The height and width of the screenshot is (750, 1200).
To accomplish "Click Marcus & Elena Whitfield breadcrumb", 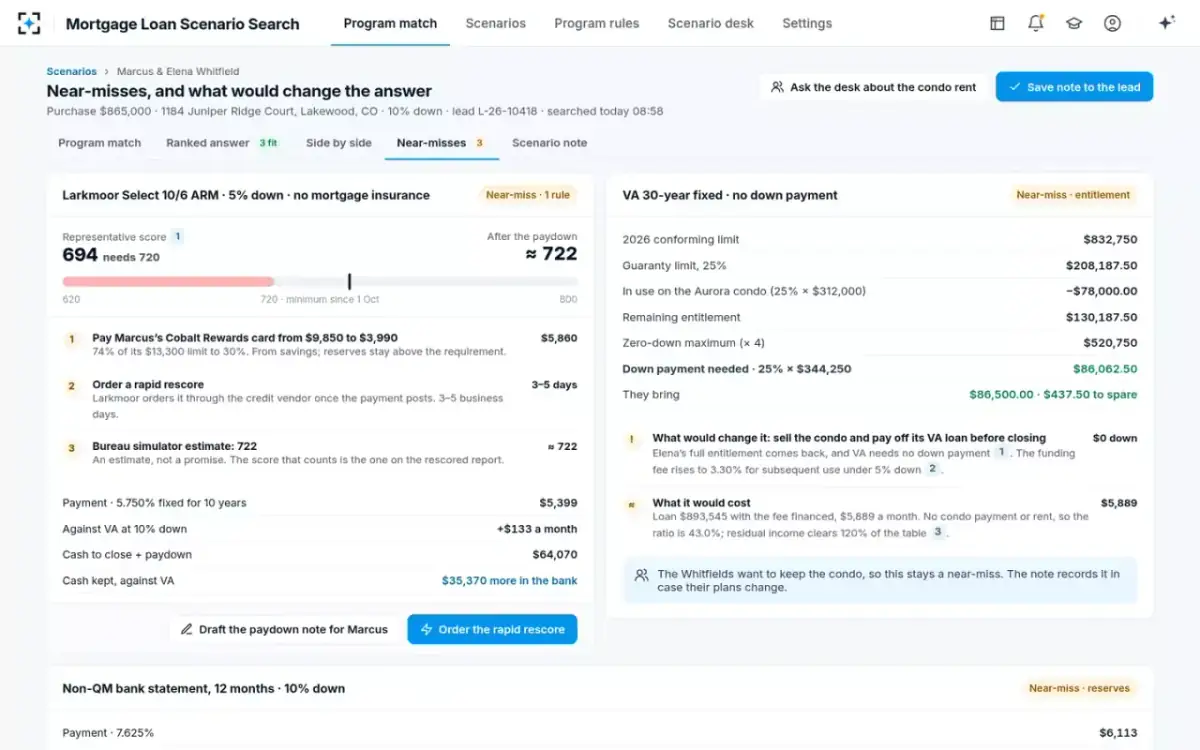I will point(178,71).
